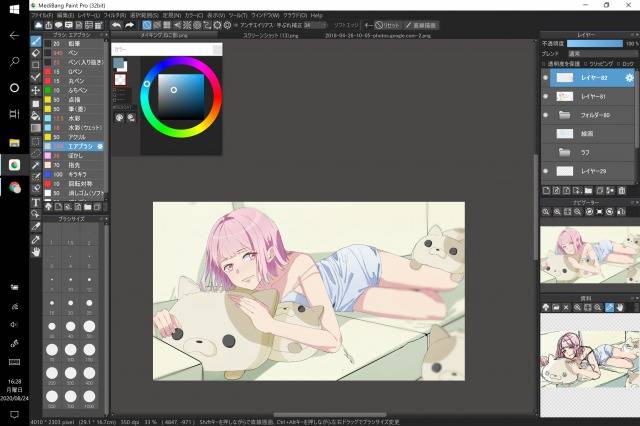Select the Eraser tool in the toolbox
The width and height of the screenshot is (640, 426).
click(36, 53)
